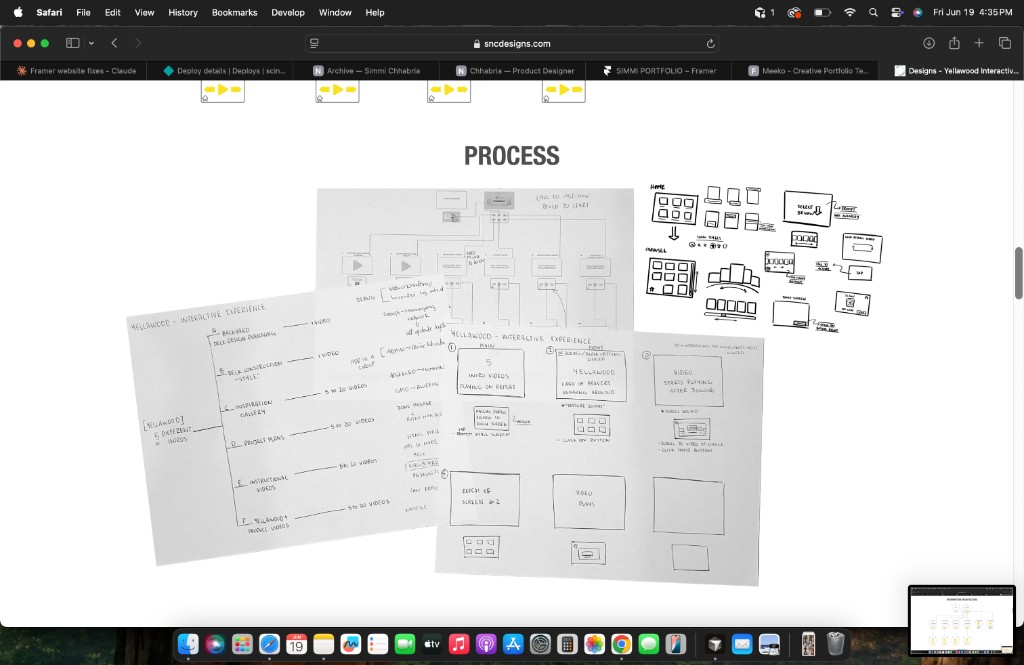Screen dimensions: 1024x665
Task: Open App Store from the Dock
Action: [513, 644]
